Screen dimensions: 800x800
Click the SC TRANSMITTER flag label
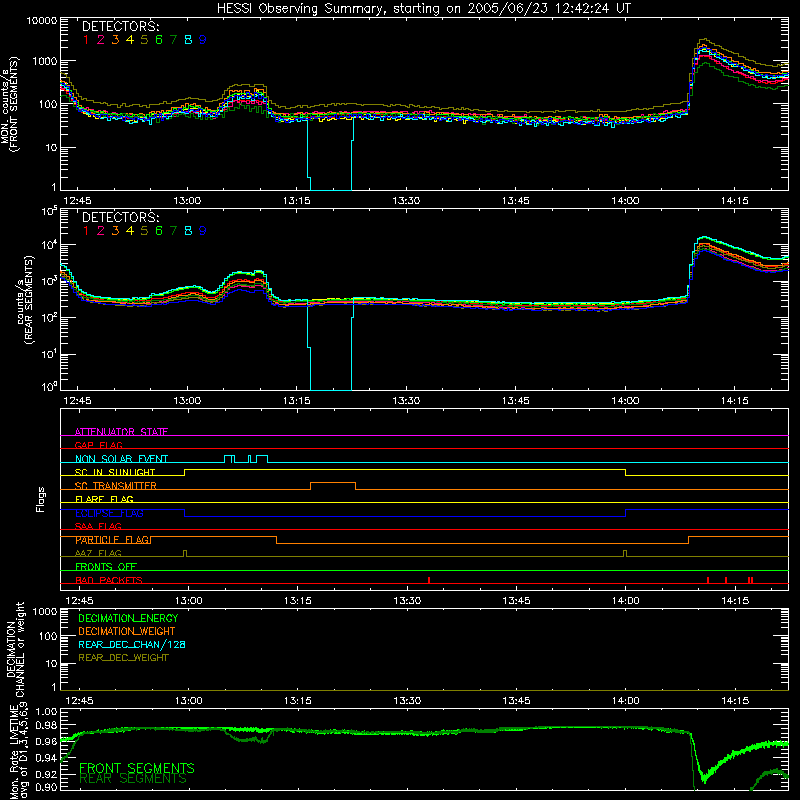[115, 485]
